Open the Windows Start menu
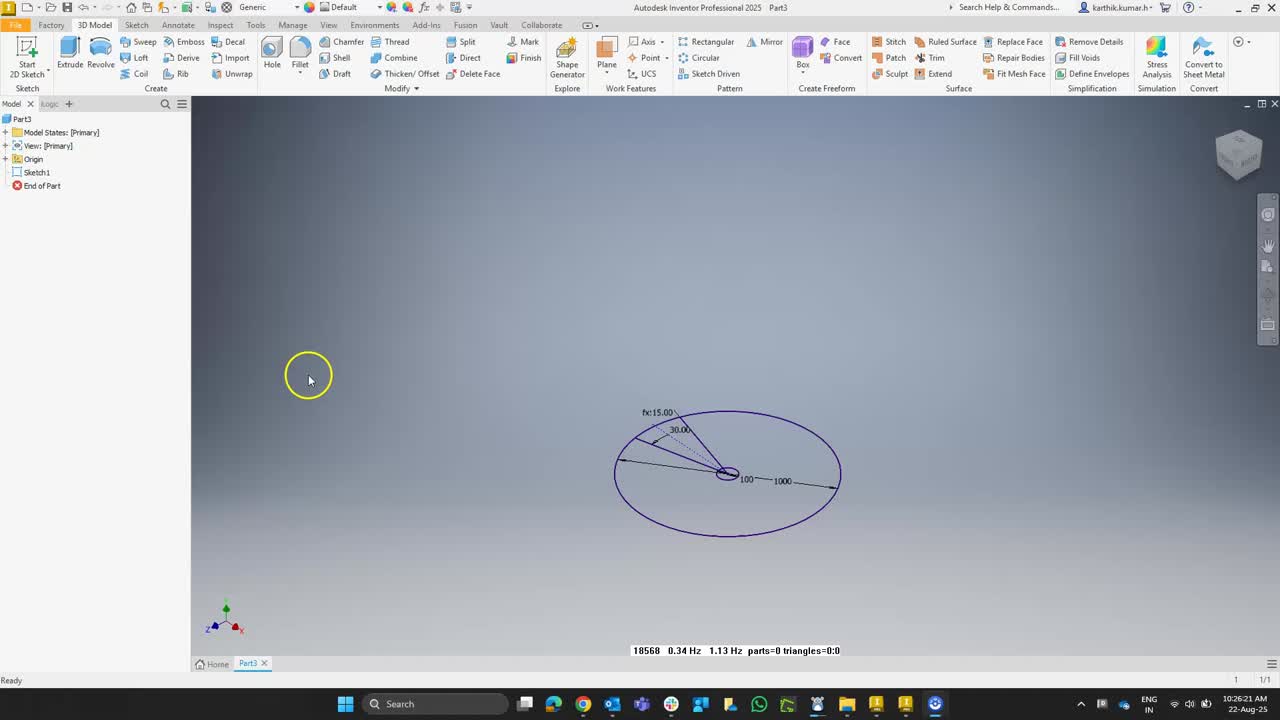The width and height of the screenshot is (1280, 720). pyautogui.click(x=345, y=704)
